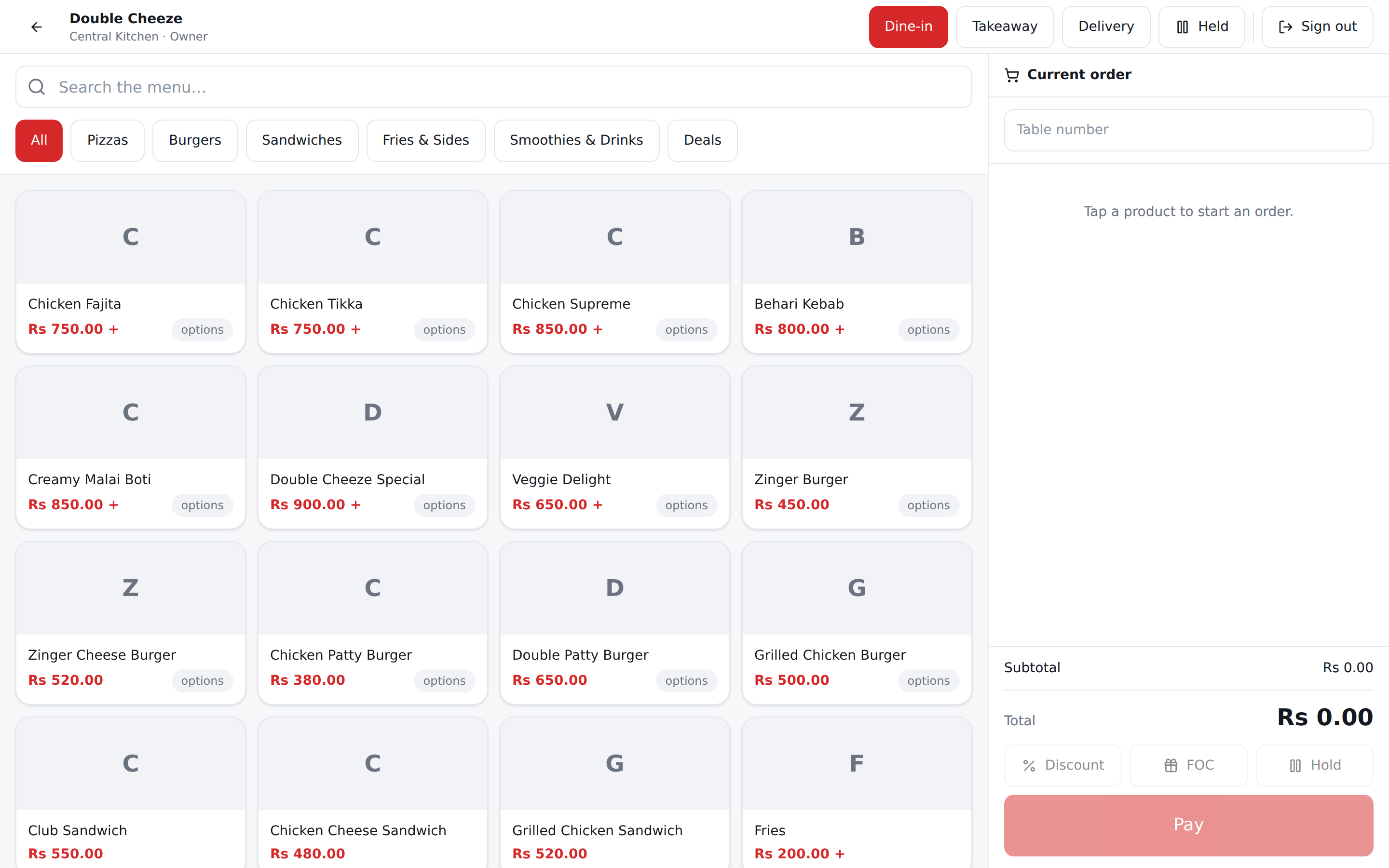
Task: Open options for Chicken Fajita
Action: tap(202, 329)
